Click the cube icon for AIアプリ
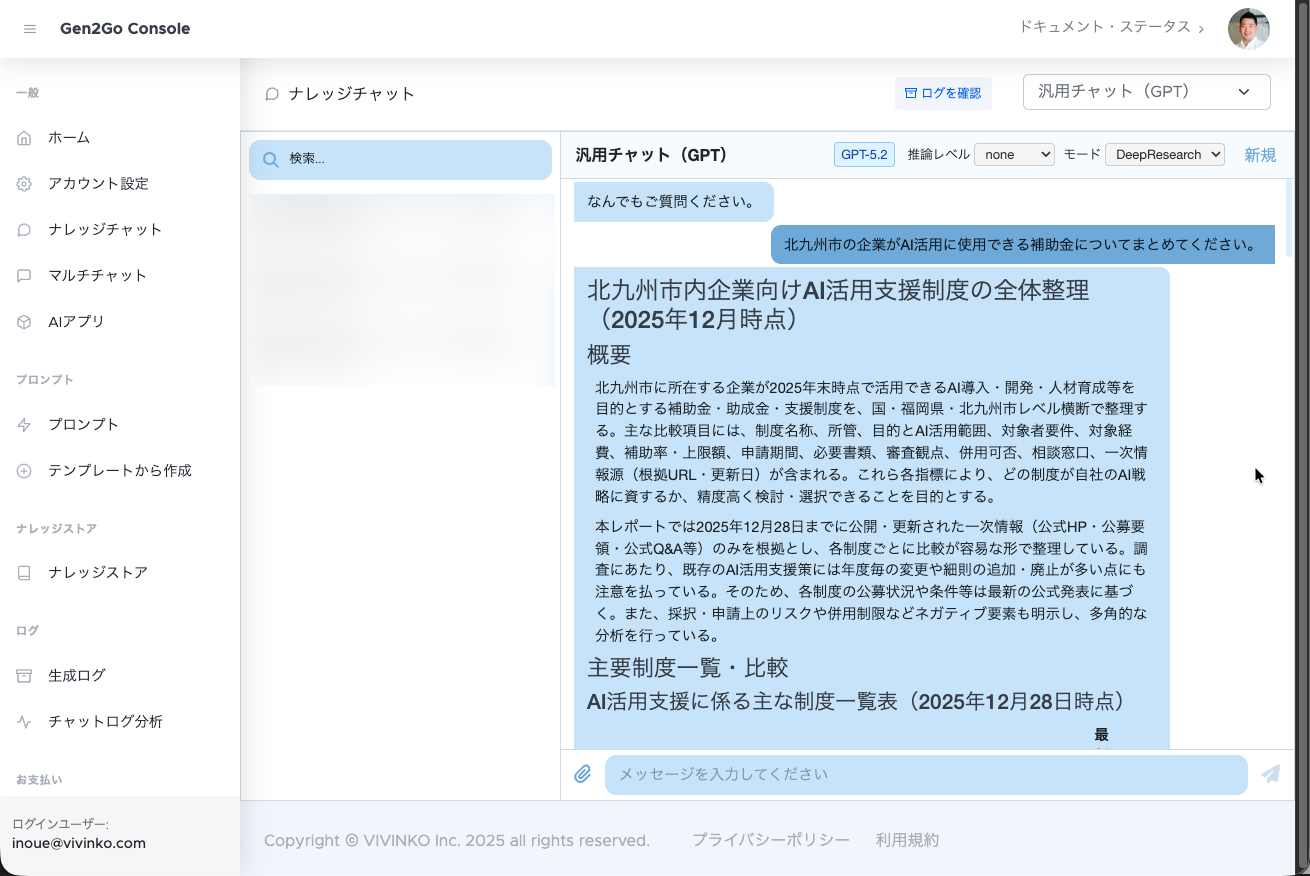This screenshot has width=1310, height=876. (x=24, y=322)
